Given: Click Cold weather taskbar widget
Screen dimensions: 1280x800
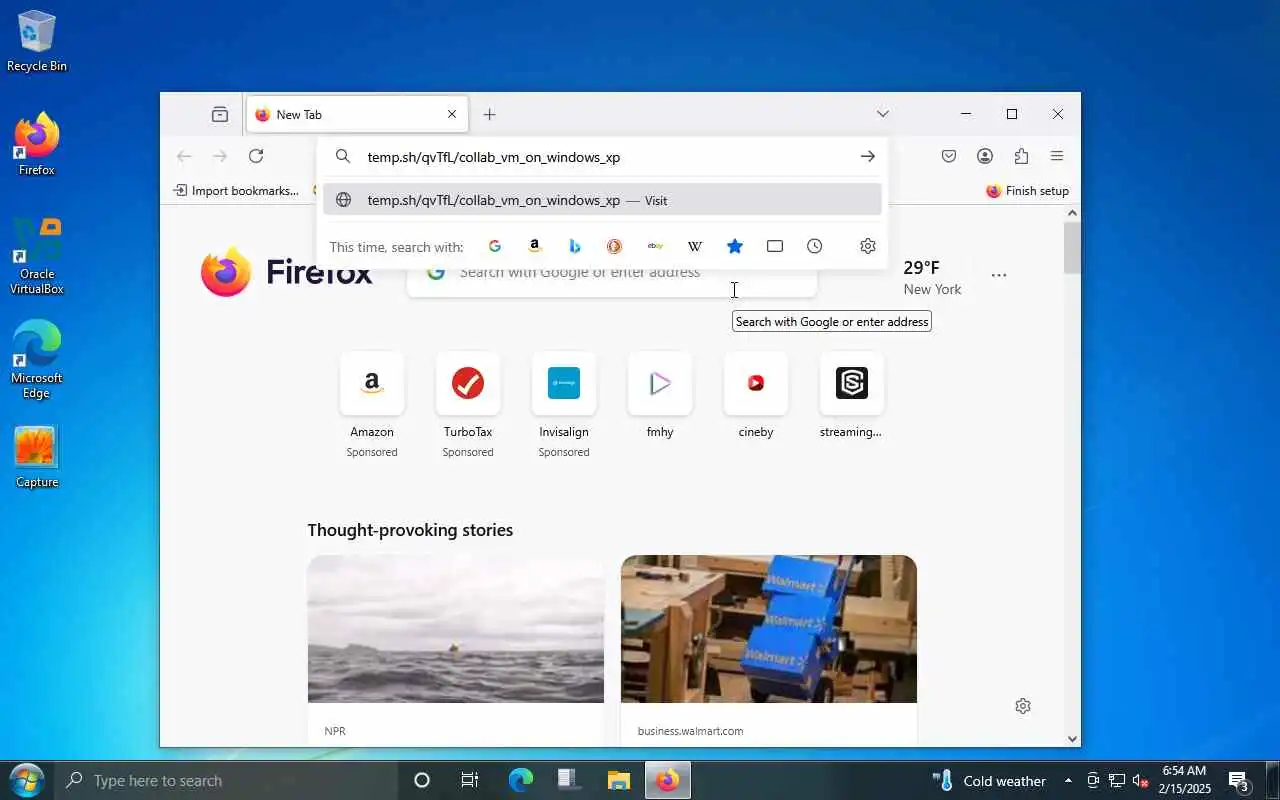Looking at the screenshot, I should (x=989, y=781).
